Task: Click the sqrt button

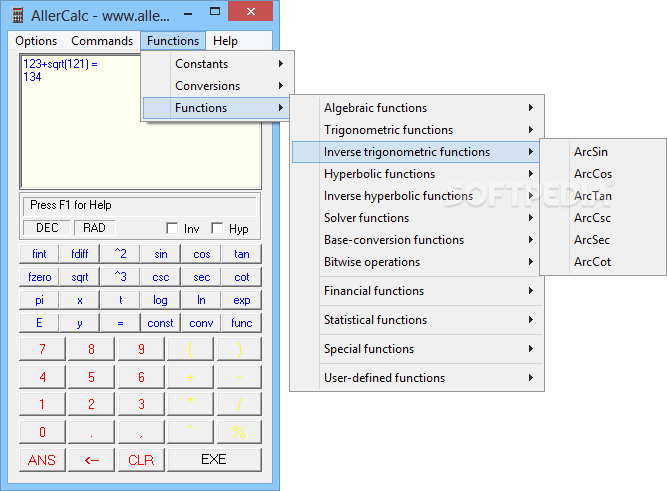Action: pyautogui.click(x=80, y=277)
